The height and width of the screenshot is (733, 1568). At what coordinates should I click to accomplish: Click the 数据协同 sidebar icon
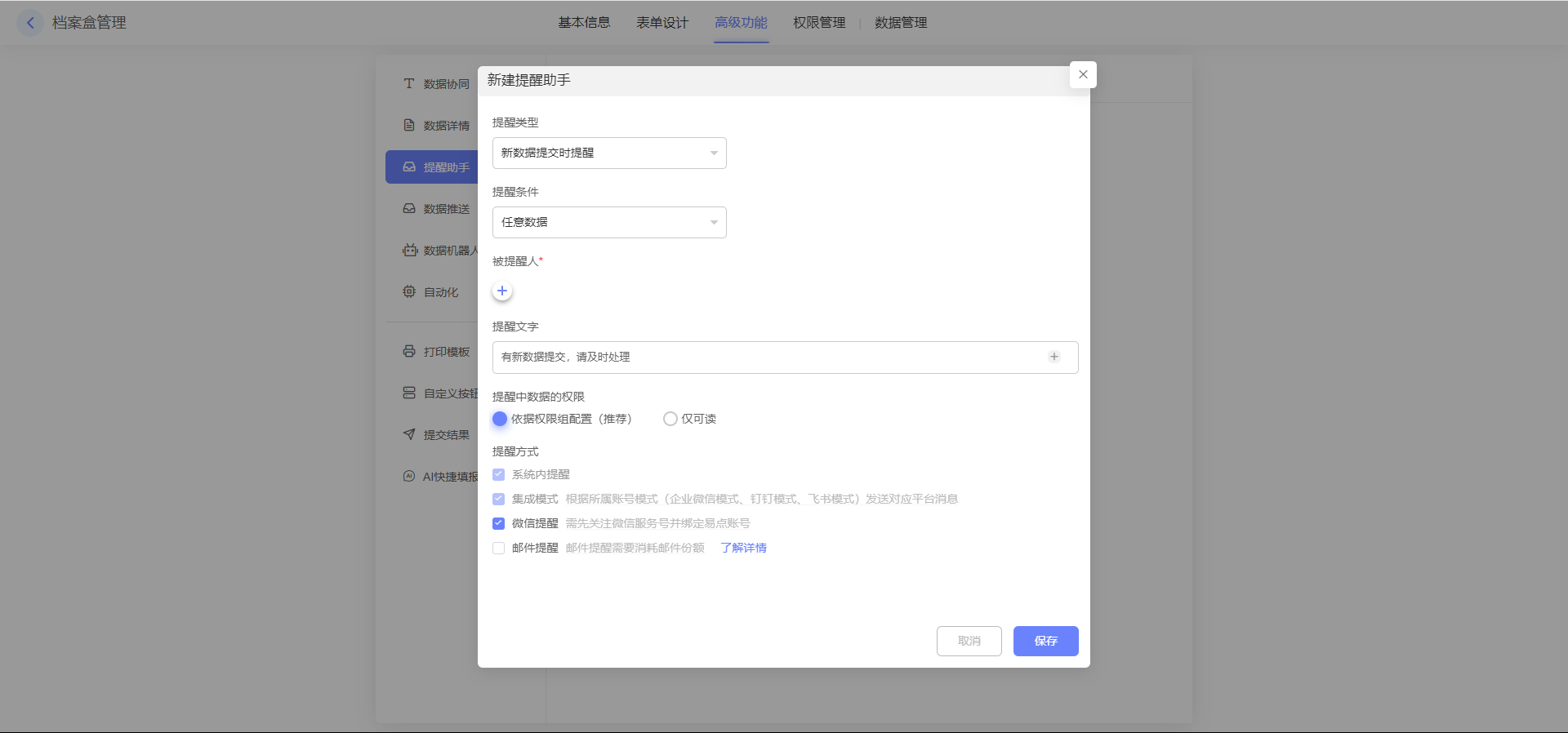coord(409,83)
